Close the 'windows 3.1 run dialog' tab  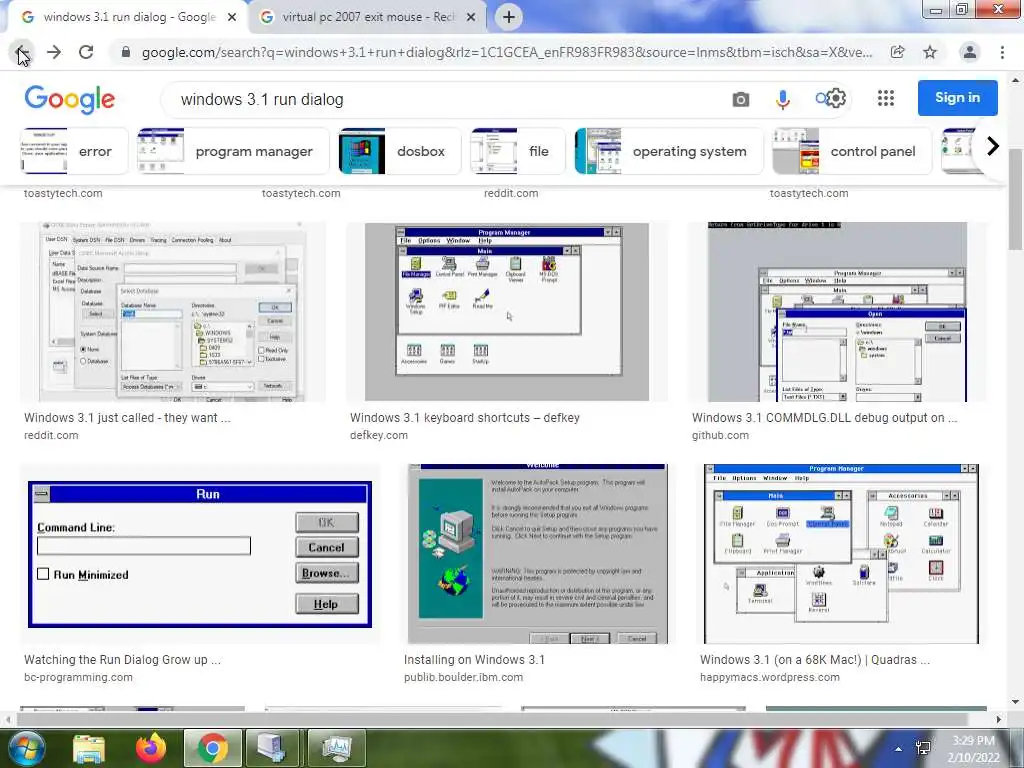tap(232, 18)
